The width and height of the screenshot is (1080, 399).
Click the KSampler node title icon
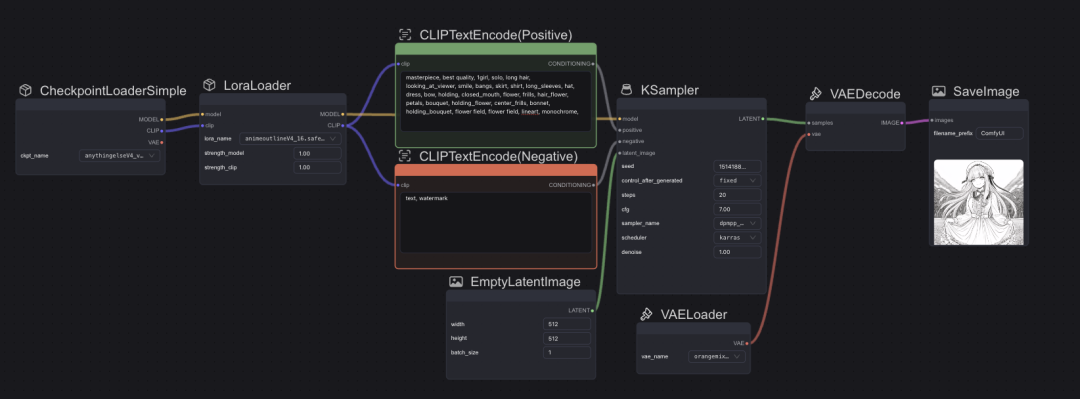627,90
